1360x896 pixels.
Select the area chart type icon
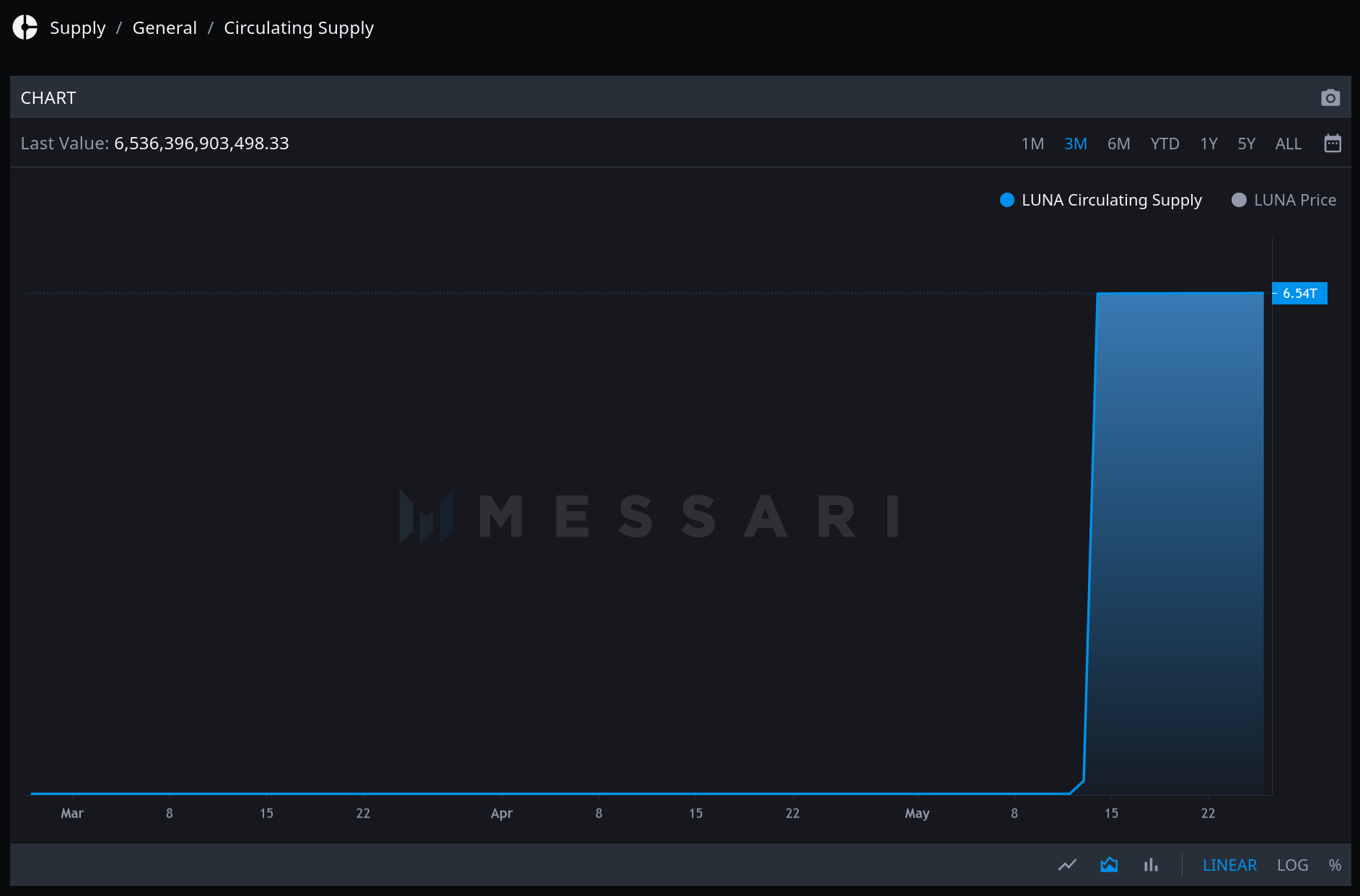coord(1109,864)
